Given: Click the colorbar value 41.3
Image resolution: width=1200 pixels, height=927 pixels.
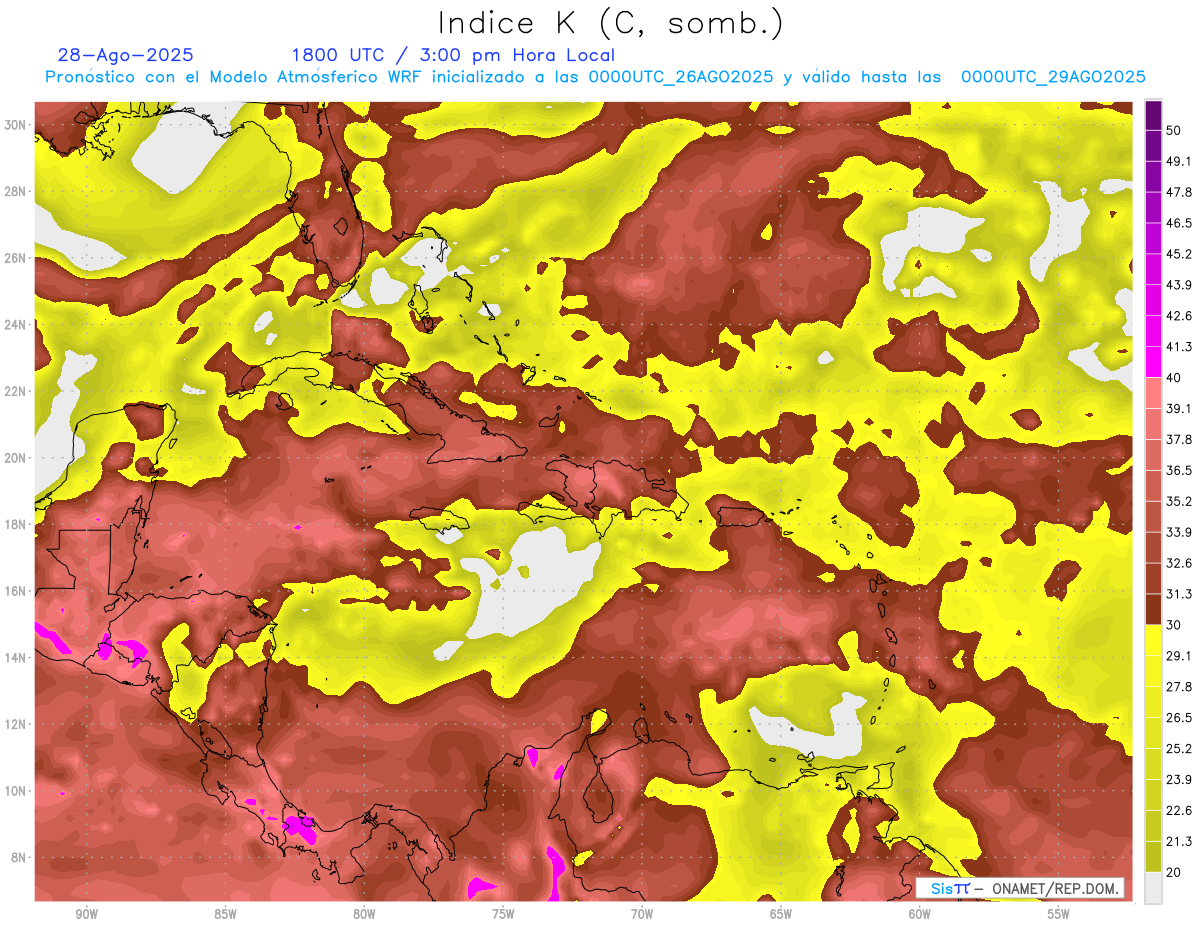Looking at the screenshot, I should pyautogui.click(x=1179, y=347).
